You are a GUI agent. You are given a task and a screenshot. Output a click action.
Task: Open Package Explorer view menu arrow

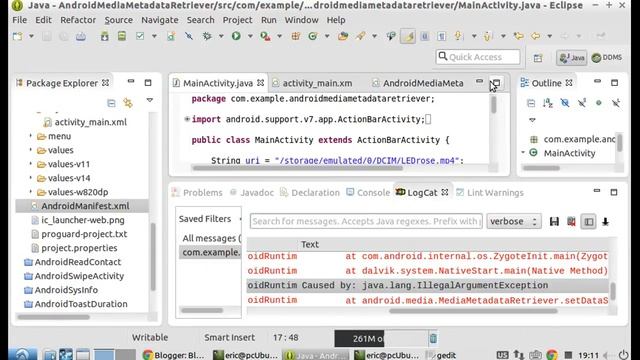[150, 100]
